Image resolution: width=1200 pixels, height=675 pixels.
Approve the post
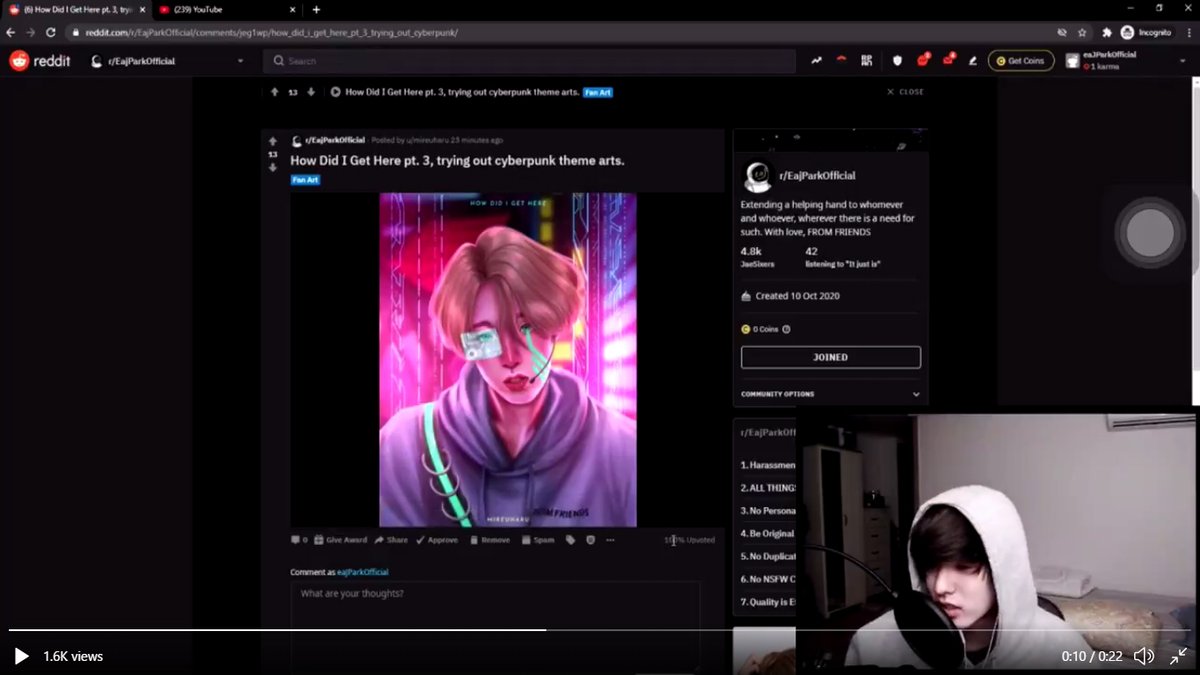437,540
